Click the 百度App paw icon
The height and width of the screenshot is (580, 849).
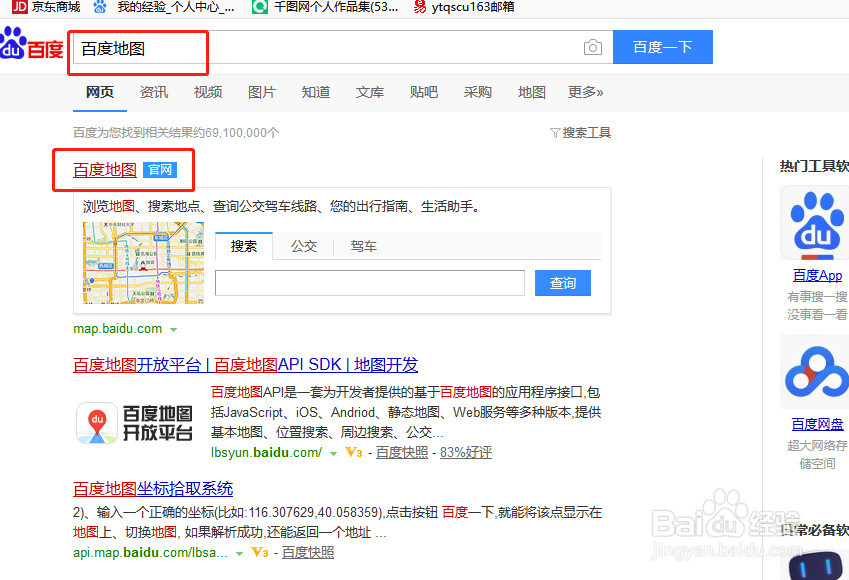pyautogui.click(x=816, y=223)
